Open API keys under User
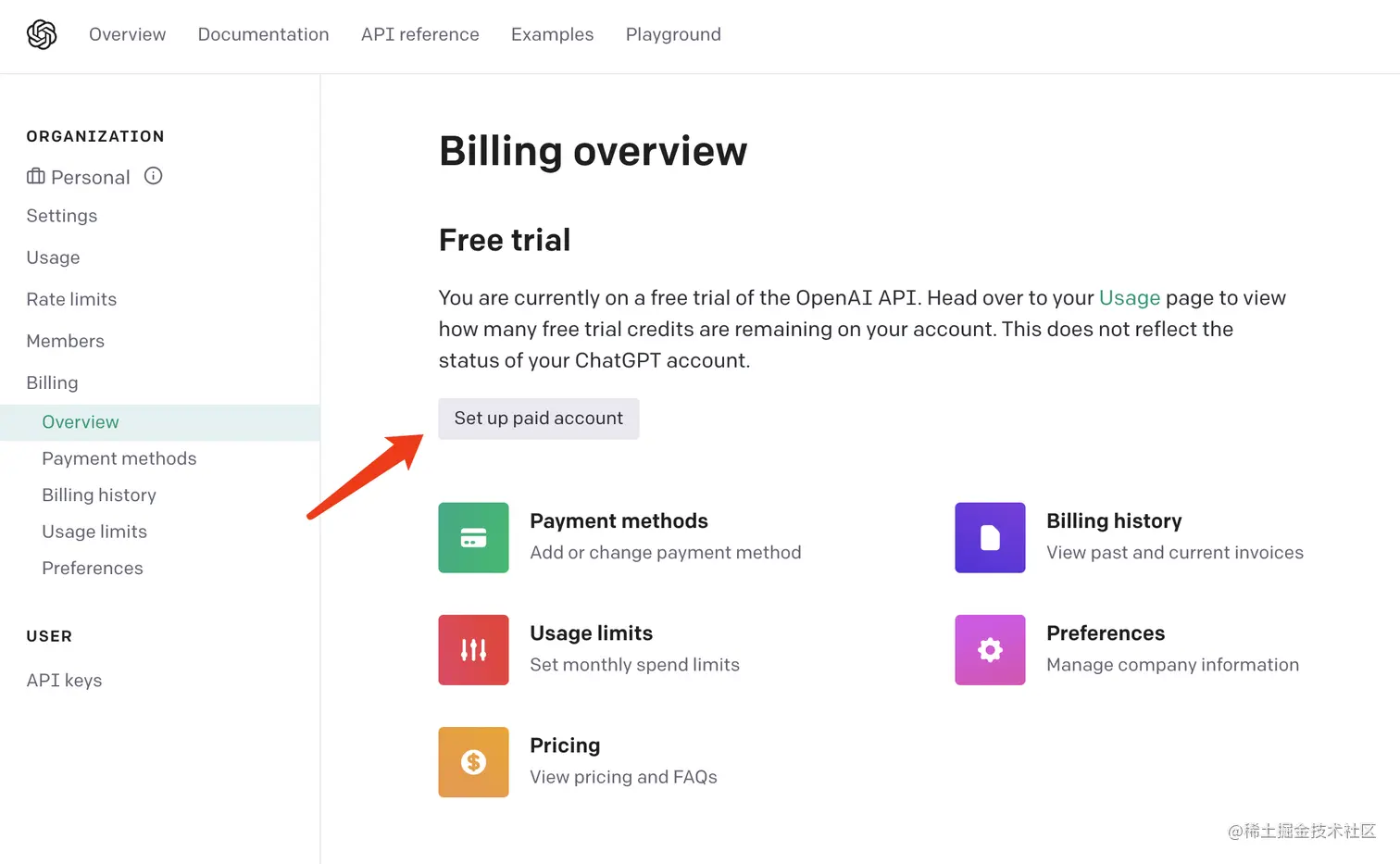This screenshot has height=864, width=1400. pos(64,681)
